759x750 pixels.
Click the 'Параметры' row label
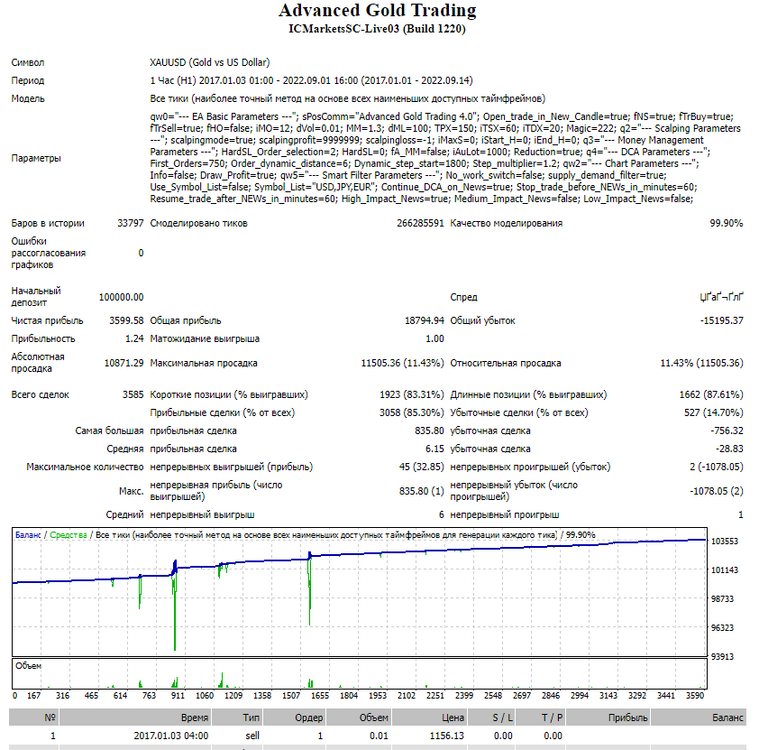[x=36, y=158]
